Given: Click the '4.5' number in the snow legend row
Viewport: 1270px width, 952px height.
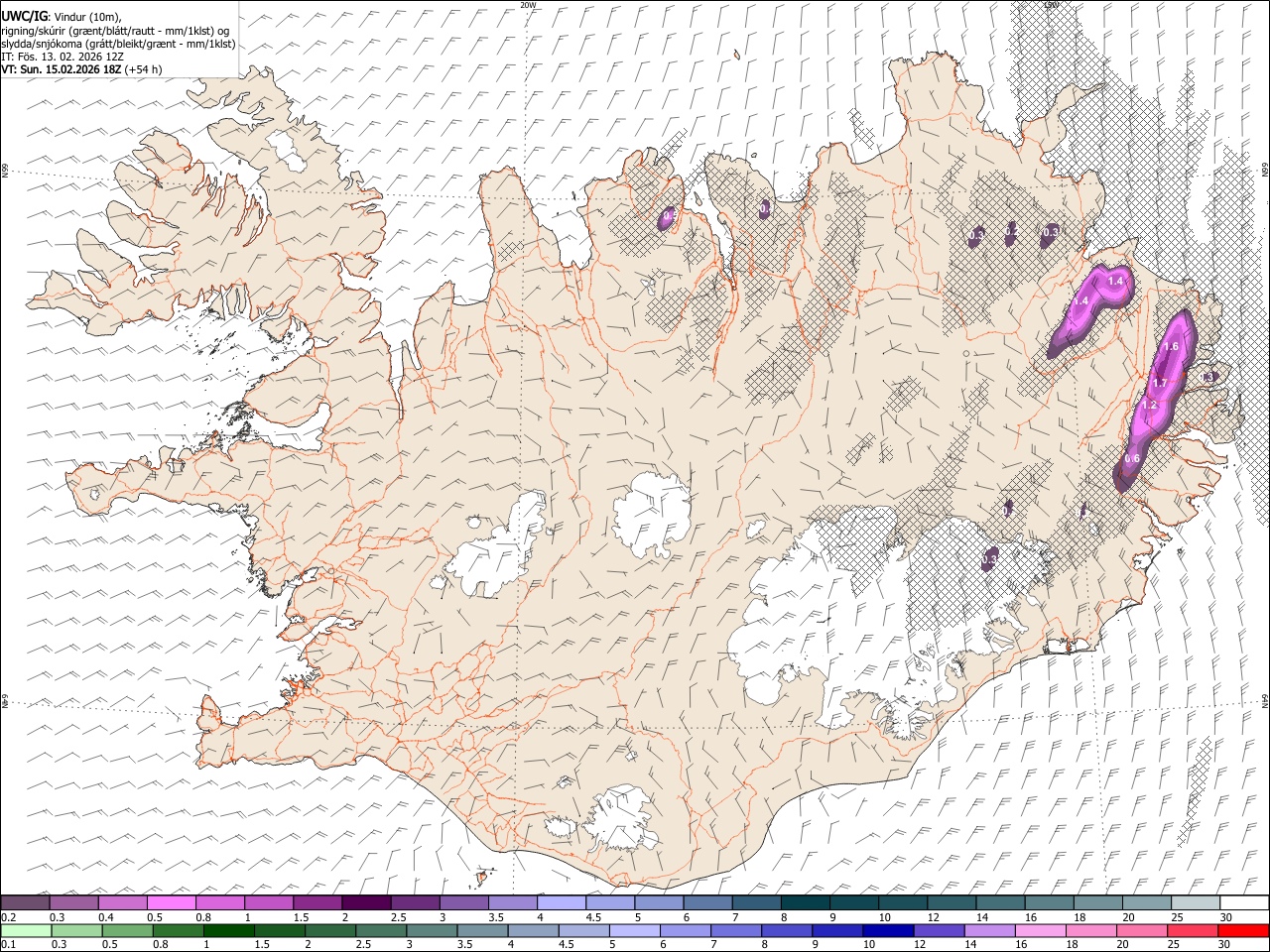Looking at the screenshot, I should click(593, 917).
